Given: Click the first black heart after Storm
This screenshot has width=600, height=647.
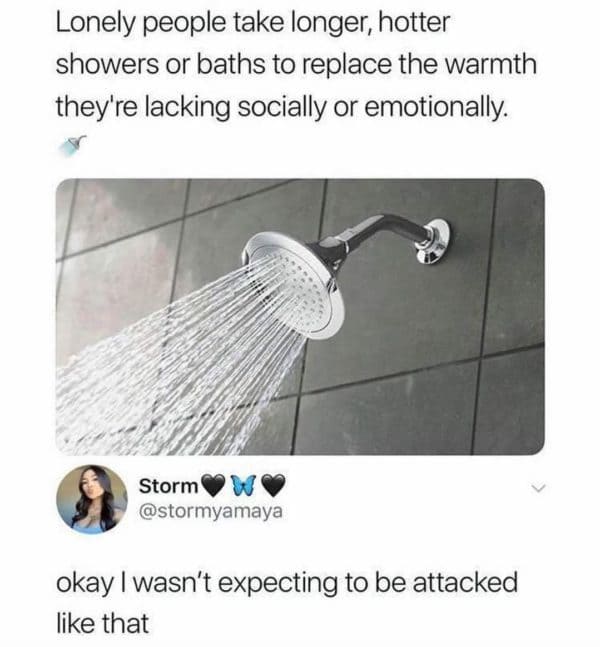Looking at the screenshot, I should [214, 486].
